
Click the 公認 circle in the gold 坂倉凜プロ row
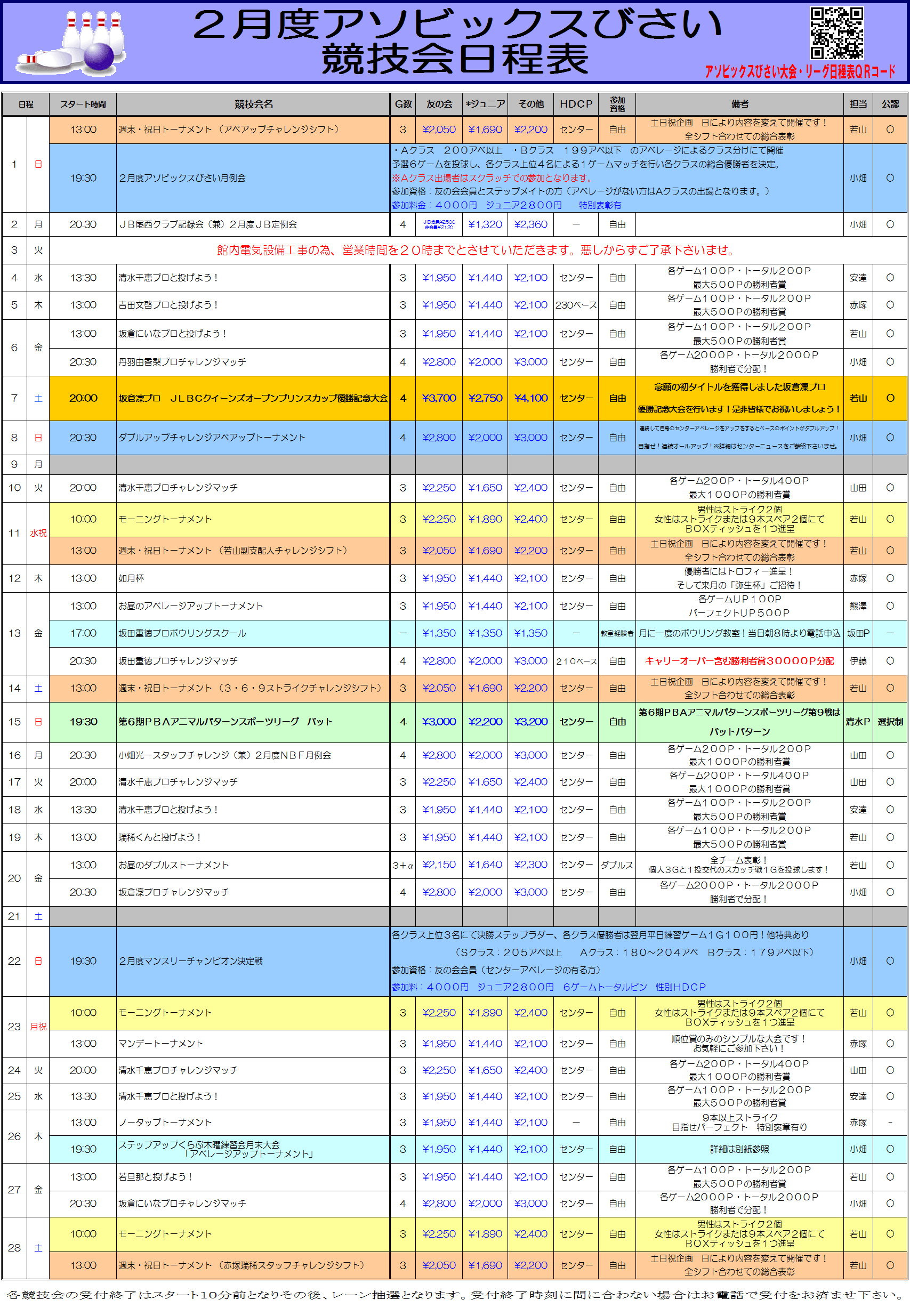pyautogui.click(x=889, y=398)
